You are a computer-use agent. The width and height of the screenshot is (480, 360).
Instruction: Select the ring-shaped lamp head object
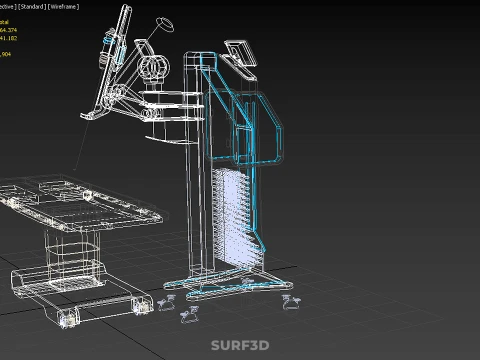point(165,24)
